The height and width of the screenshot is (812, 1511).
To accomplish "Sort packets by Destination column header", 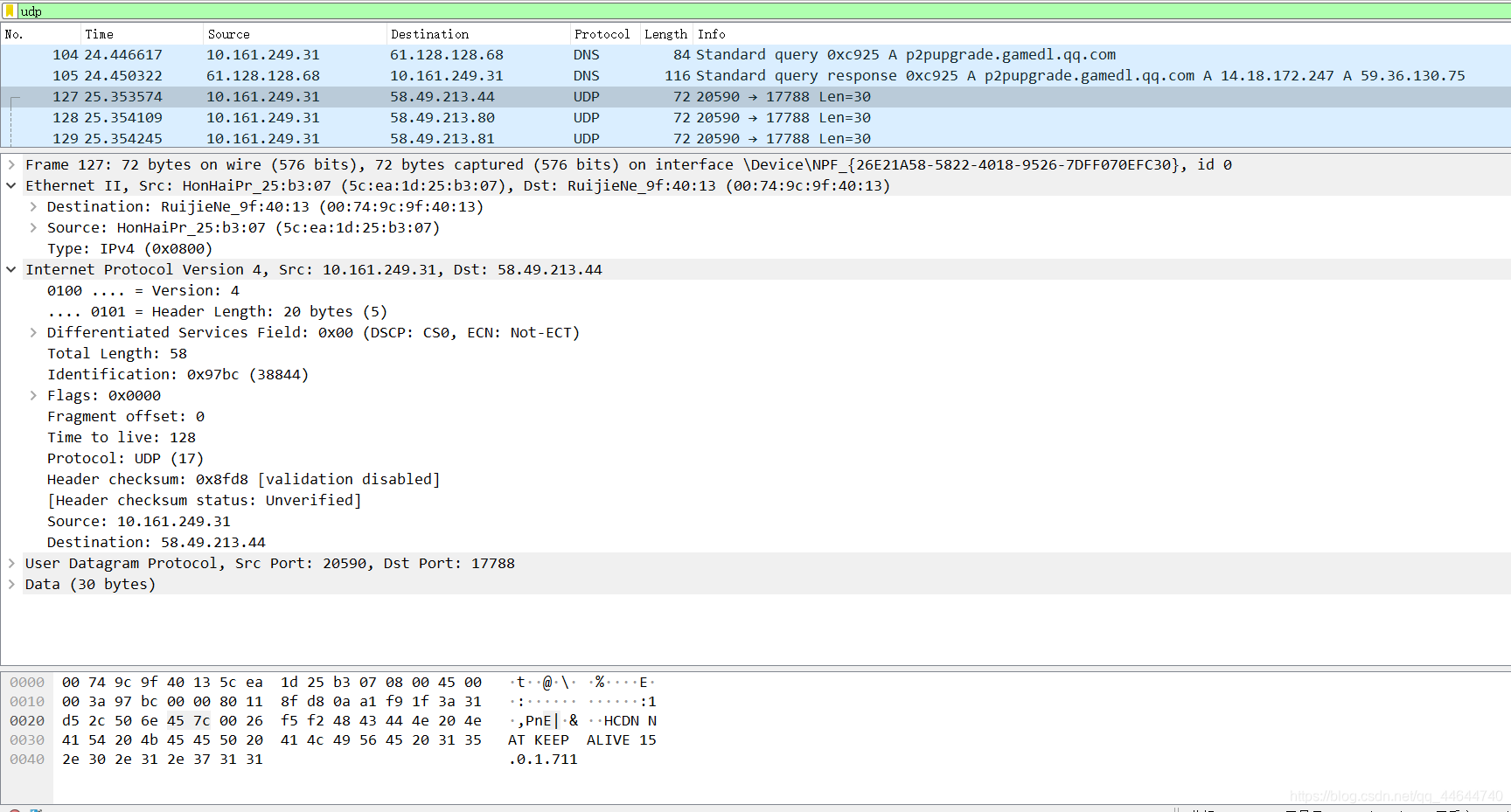I will pos(478,34).
